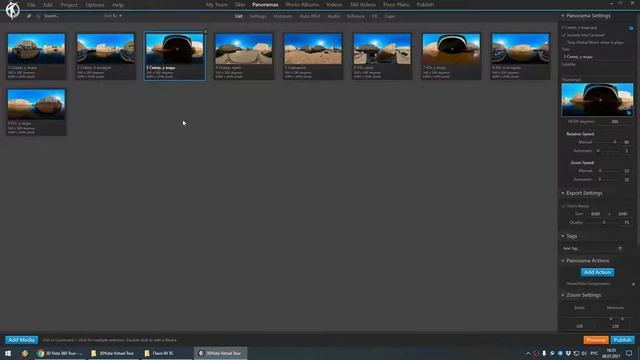The width and height of the screenshot is (640, 360).
Task: Close the selected third panorama with its X
Action: [205, 31]
